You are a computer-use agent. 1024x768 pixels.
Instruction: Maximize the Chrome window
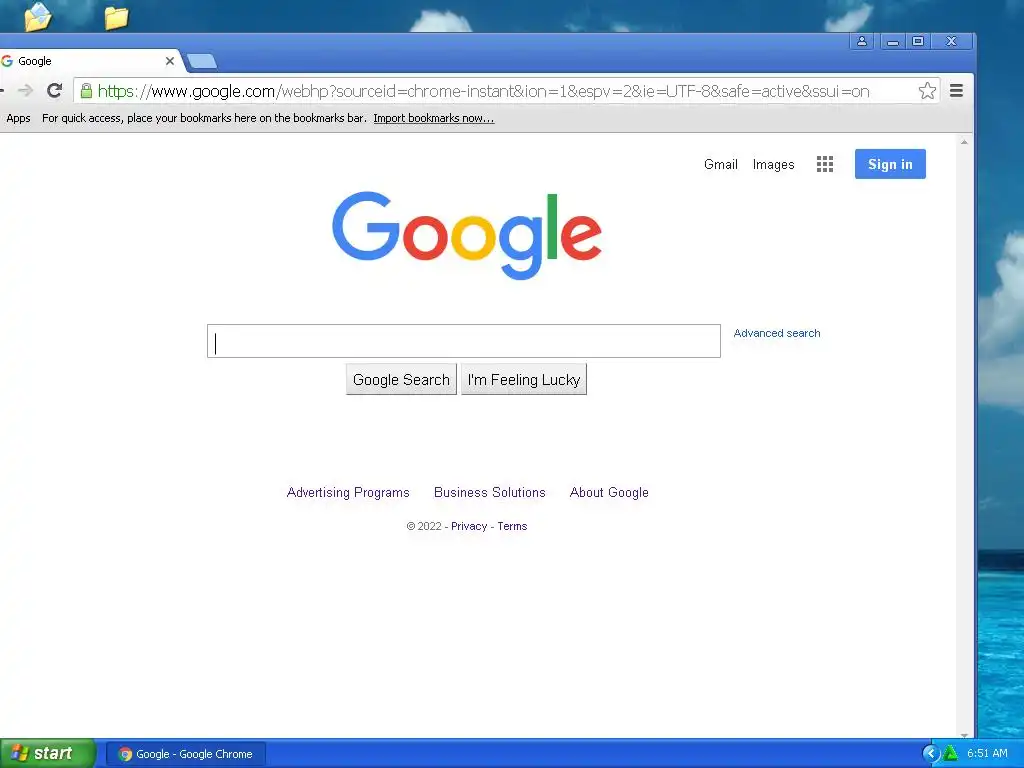pyautogui.click(x=918, y=41)
